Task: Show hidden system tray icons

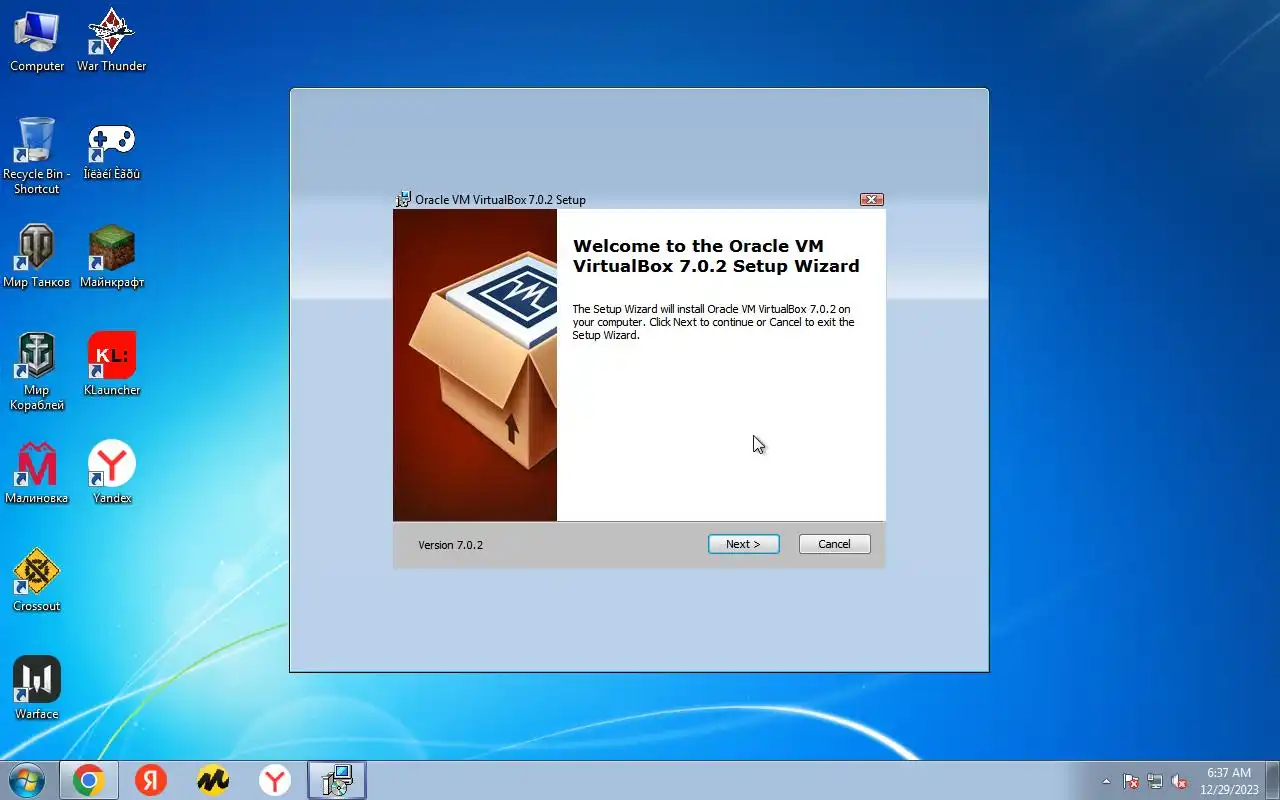Action: pyautogui.click(x=1106, y=781)
